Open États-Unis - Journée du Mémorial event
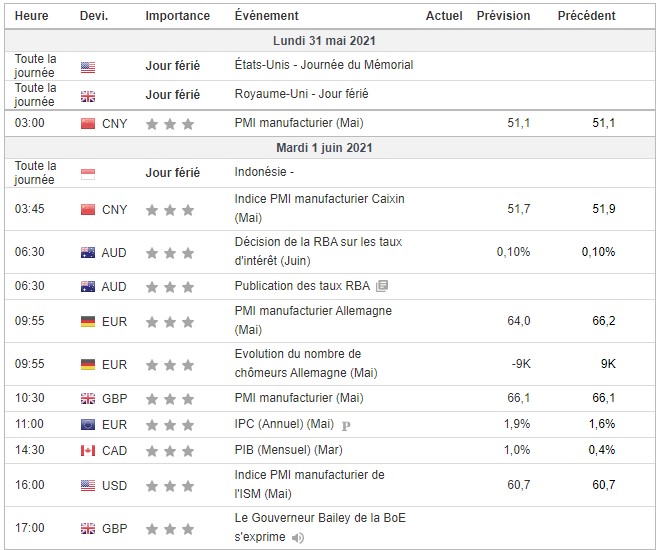The width and height of the screenshot is (658, 550). 323,65
